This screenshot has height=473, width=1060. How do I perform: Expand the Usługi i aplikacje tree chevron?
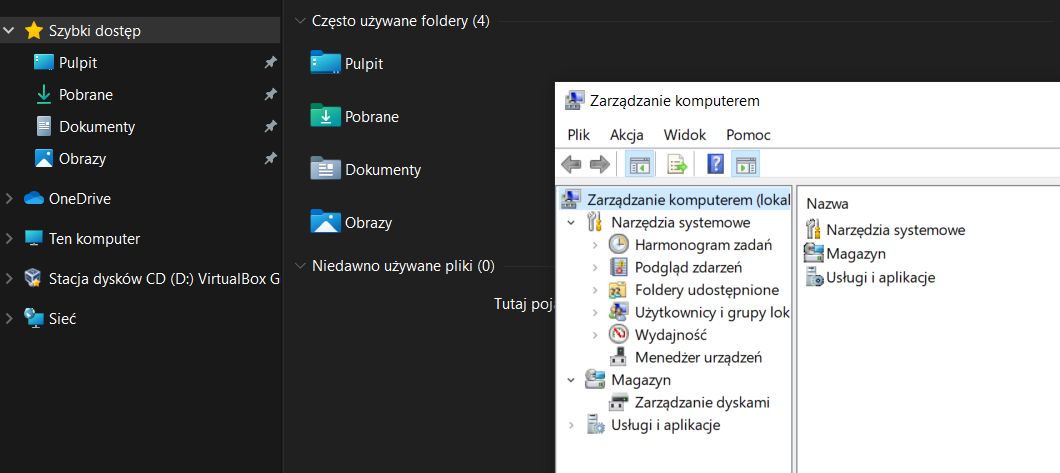[x=572, y=425]
